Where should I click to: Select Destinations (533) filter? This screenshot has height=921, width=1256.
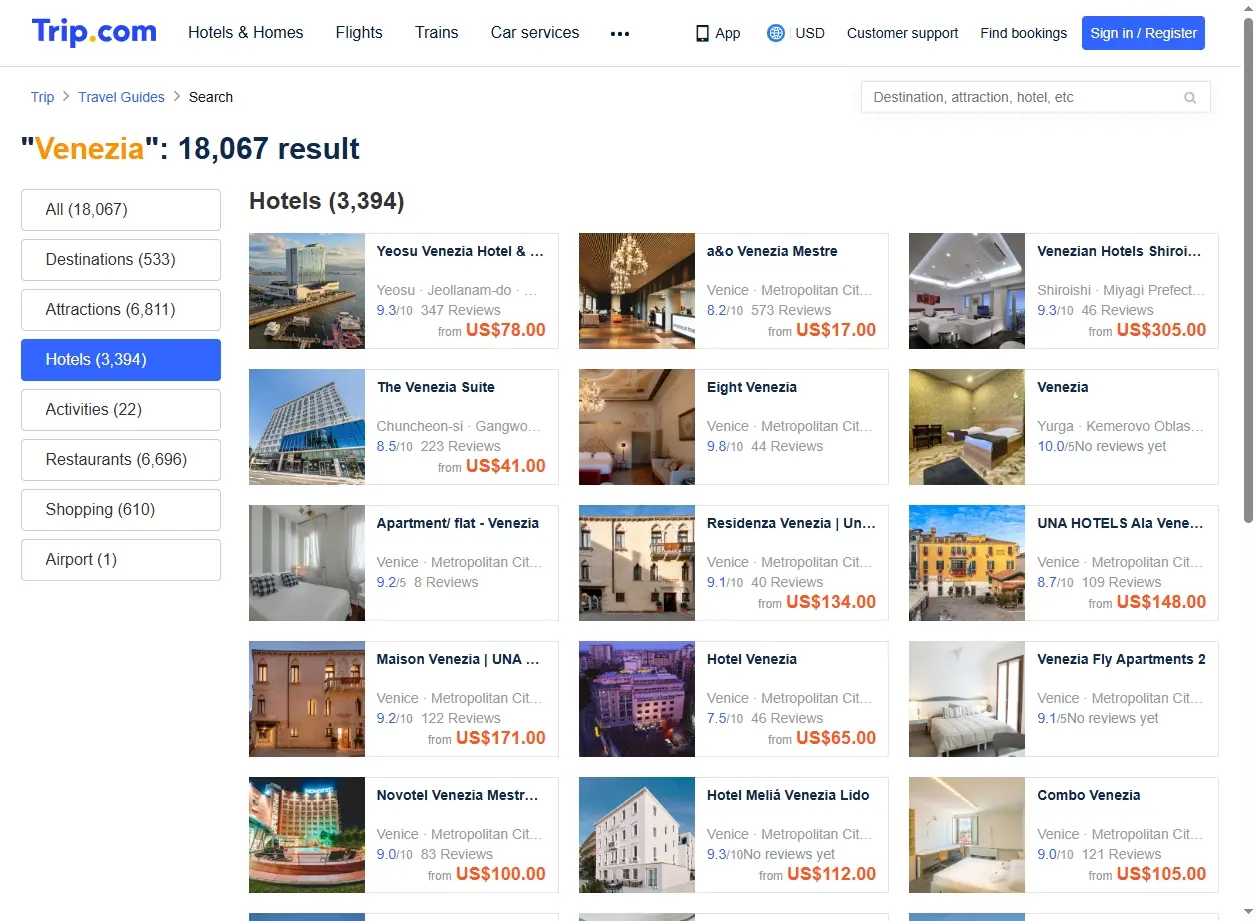coord(121,260)
